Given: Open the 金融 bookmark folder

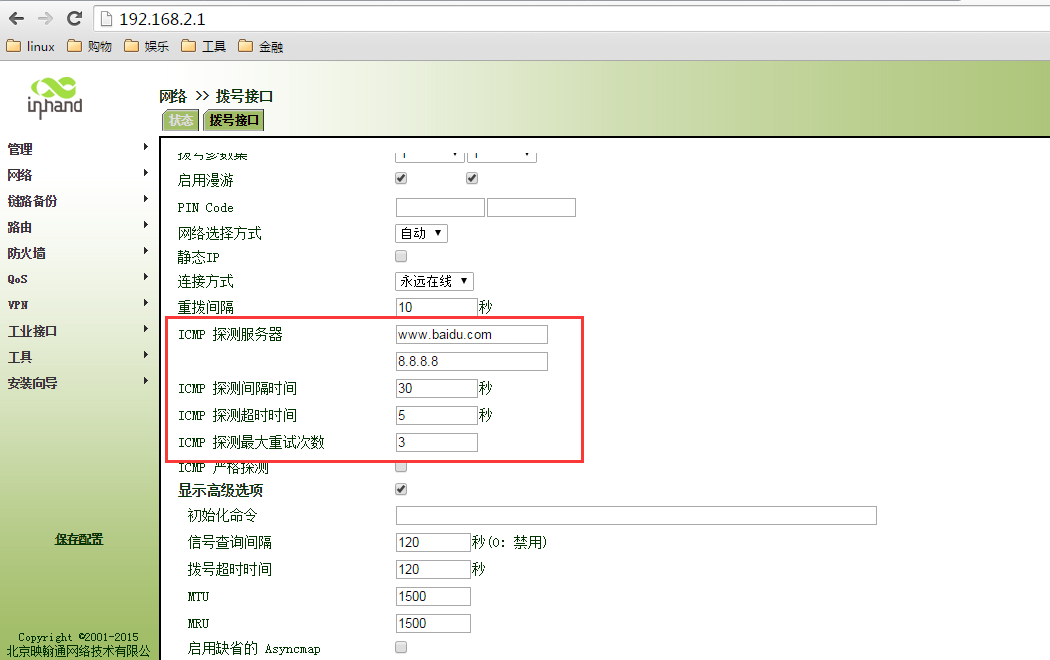Looking at the screenshot, I should [260, 46].
